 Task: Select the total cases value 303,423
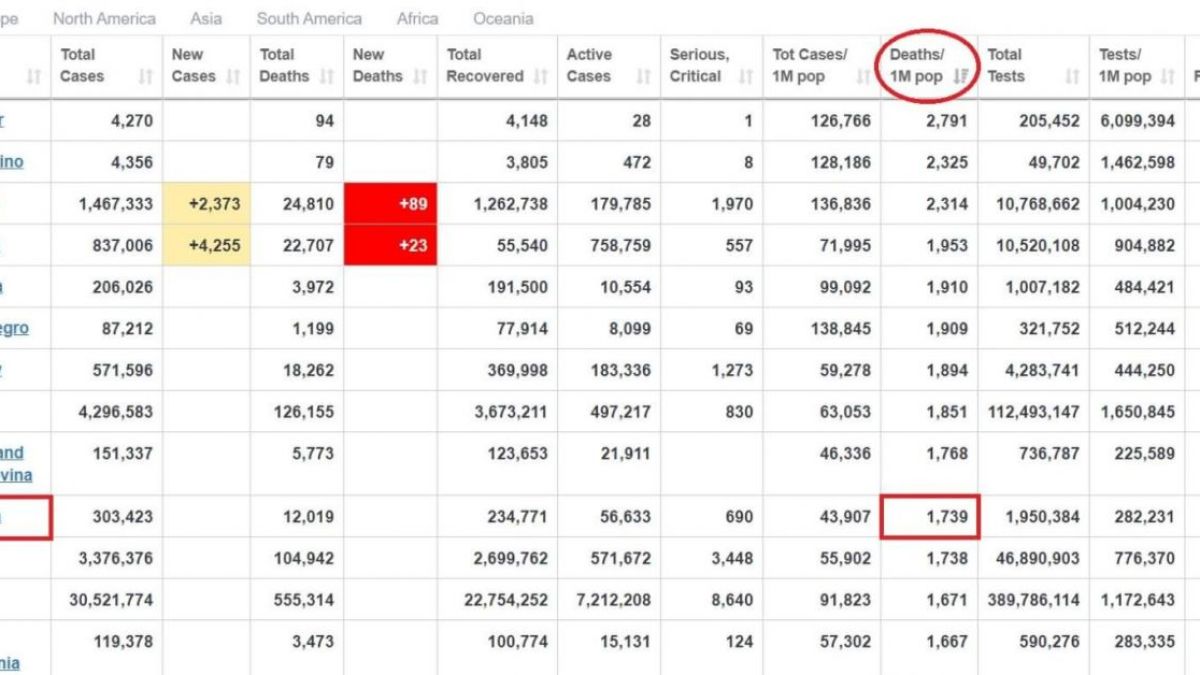(123, 517)
